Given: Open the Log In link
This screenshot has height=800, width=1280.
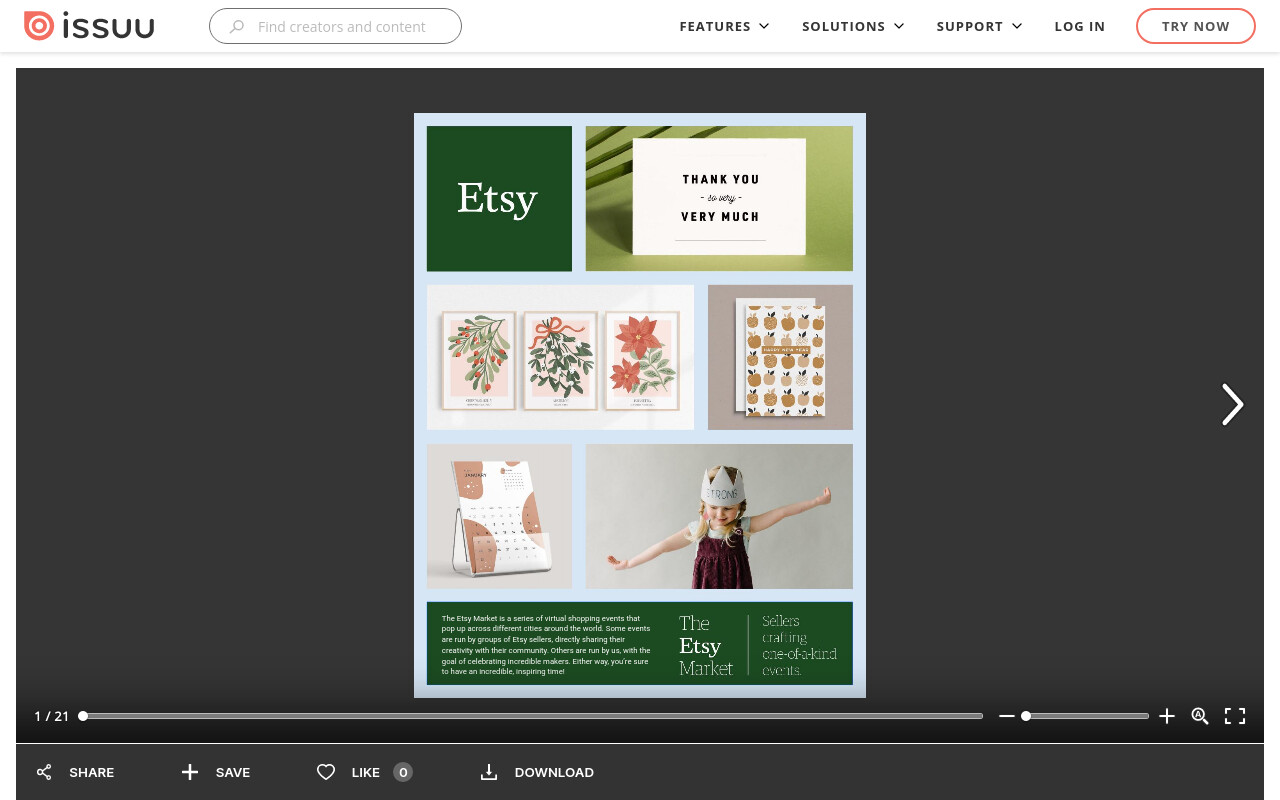Looking at the screenshot, I should click(x=1080, y=26).
